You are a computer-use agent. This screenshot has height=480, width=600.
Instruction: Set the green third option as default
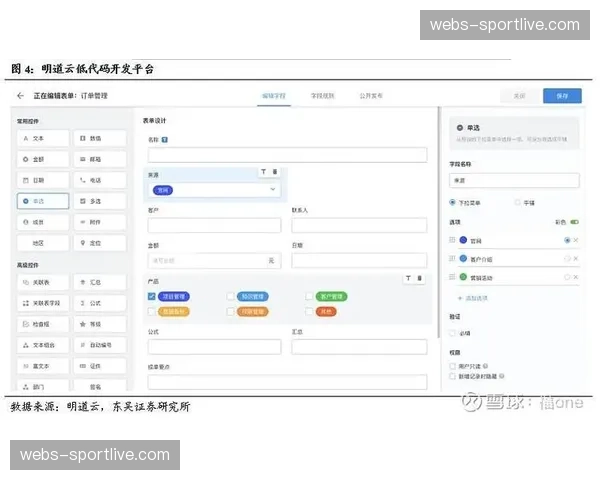(x=567, y=277)
